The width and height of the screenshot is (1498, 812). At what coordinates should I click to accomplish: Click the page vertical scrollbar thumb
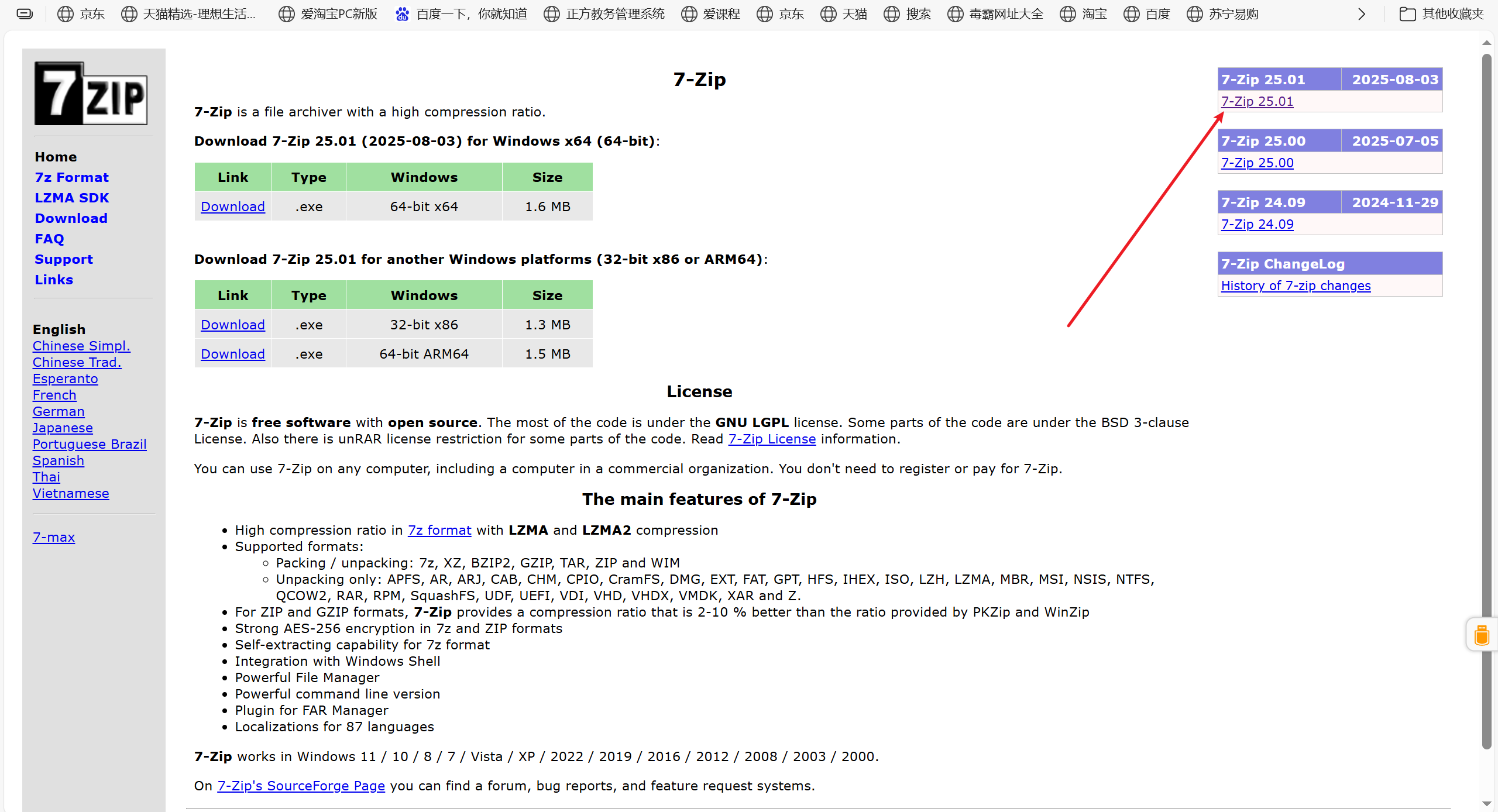(x=1487, y=401)
